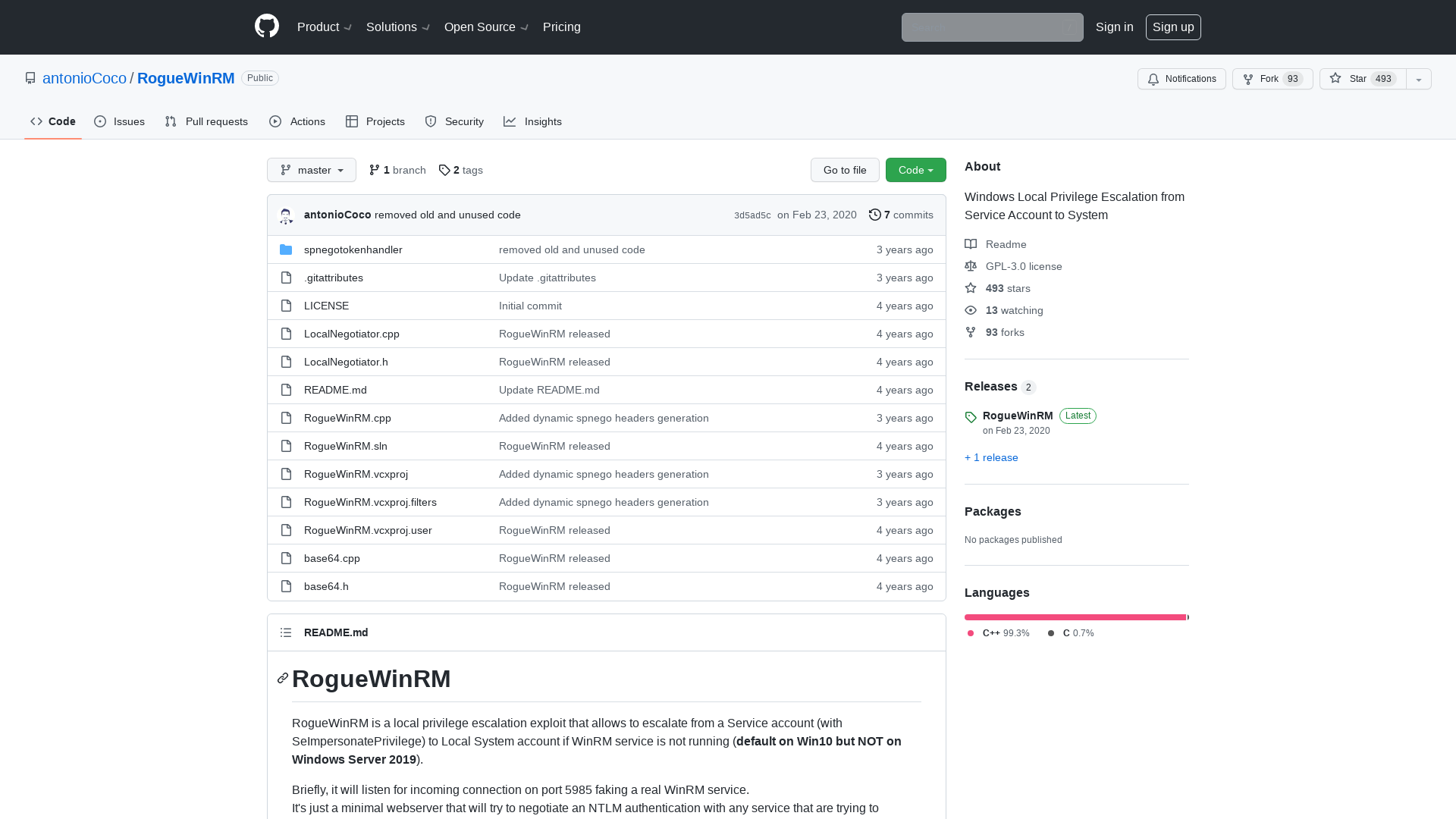The width and height of the screenshot is (1456, 819).
Task: Open the RogueWinRM.vcxproj.user file
Action: tap(368, 530)
